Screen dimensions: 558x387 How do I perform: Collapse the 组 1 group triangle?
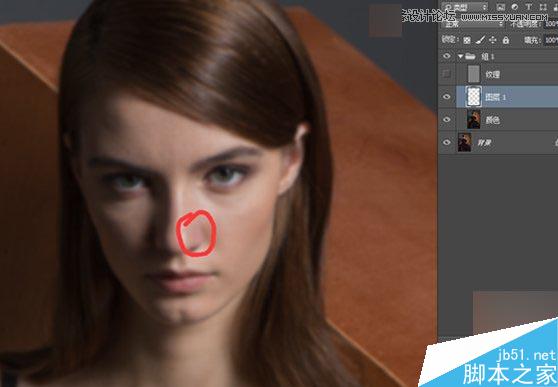point(460,56)
